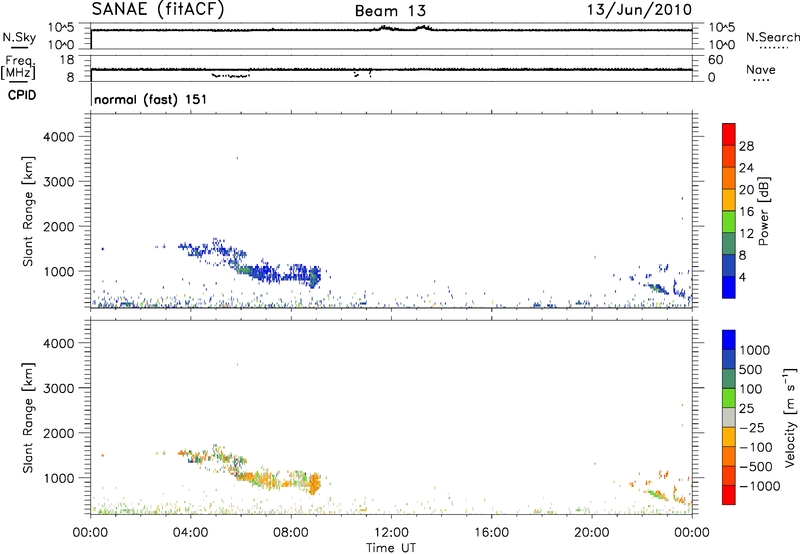Pick the yellow Velocity segment -100 to -25
Viewport: 800px width, 554px height.
pos(729,437)
